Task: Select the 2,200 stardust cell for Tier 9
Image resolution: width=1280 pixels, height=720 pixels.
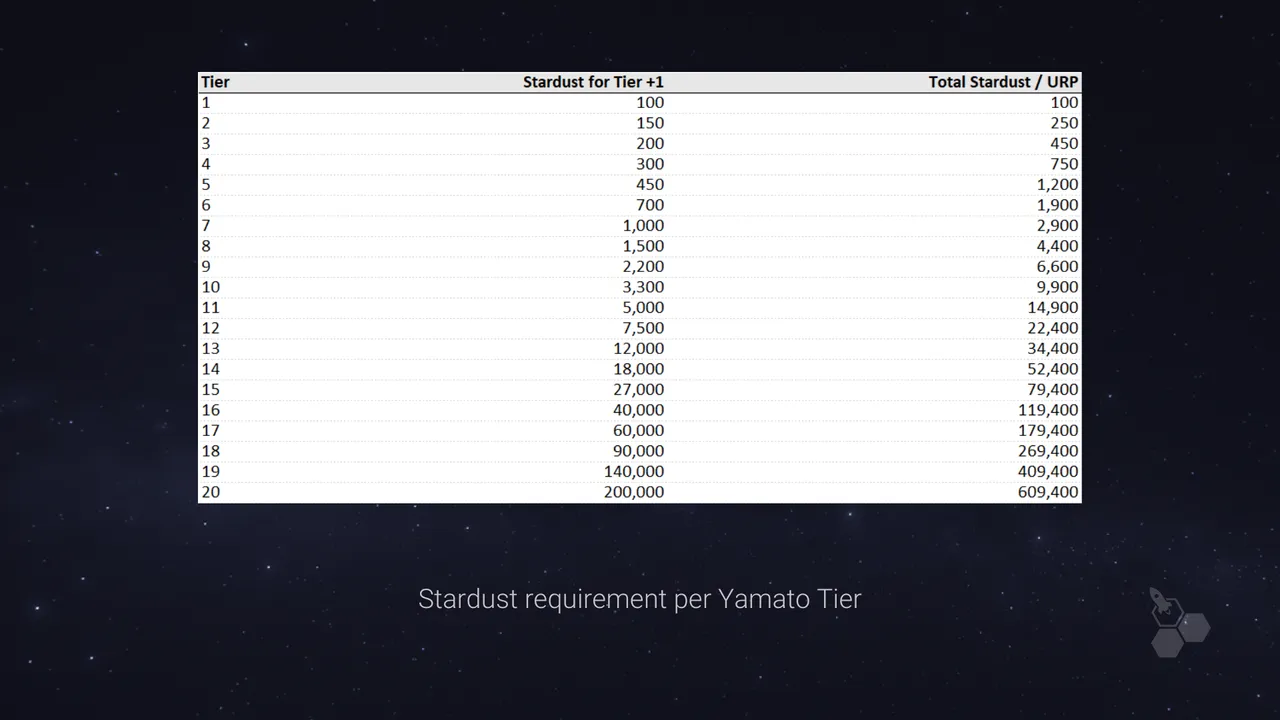Action: tap(643, 266)
